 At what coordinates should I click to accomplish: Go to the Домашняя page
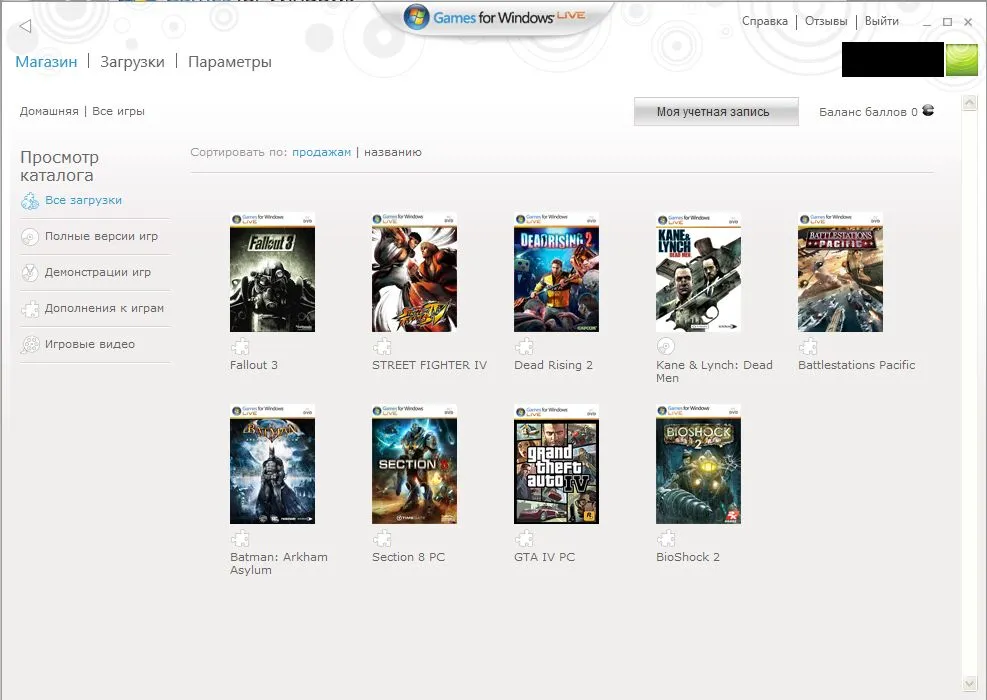coord(49,111)
